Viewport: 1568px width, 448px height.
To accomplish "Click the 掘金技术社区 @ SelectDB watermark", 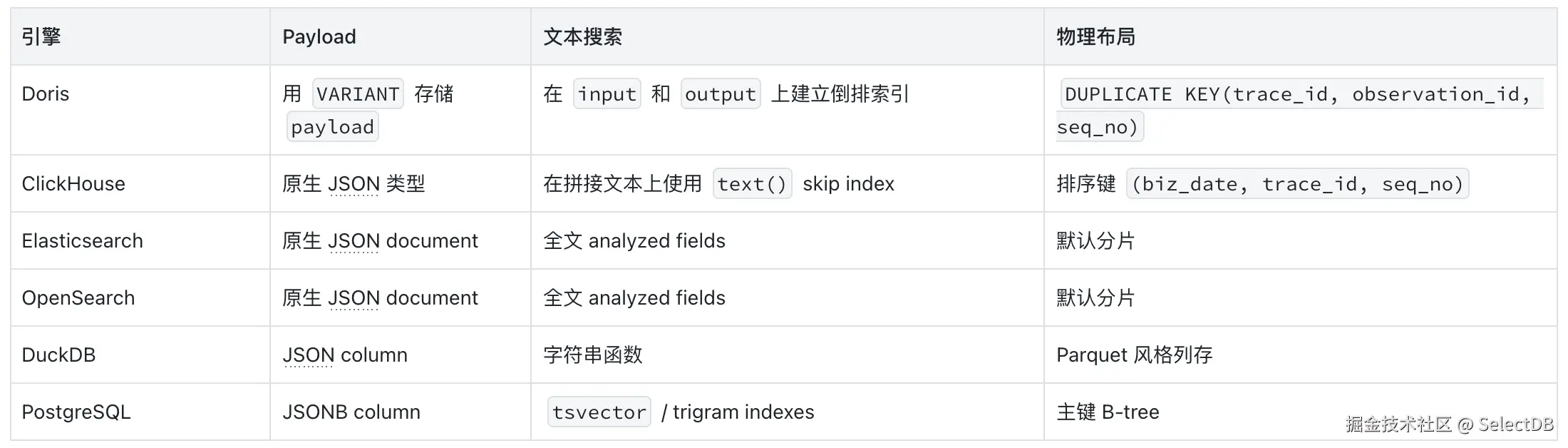I will (x=1450, y=424).
